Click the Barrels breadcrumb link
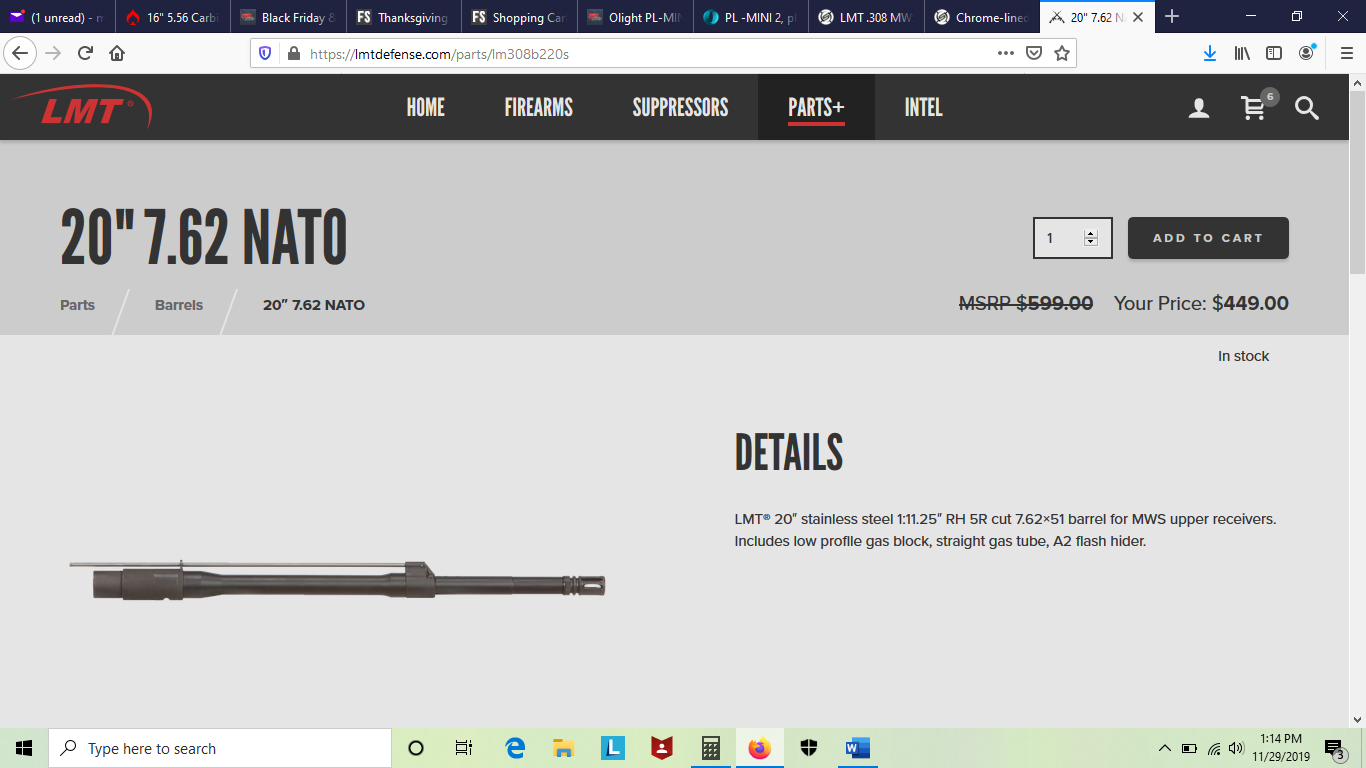The height and width of the screenshot is (768, 1366). 179,305
